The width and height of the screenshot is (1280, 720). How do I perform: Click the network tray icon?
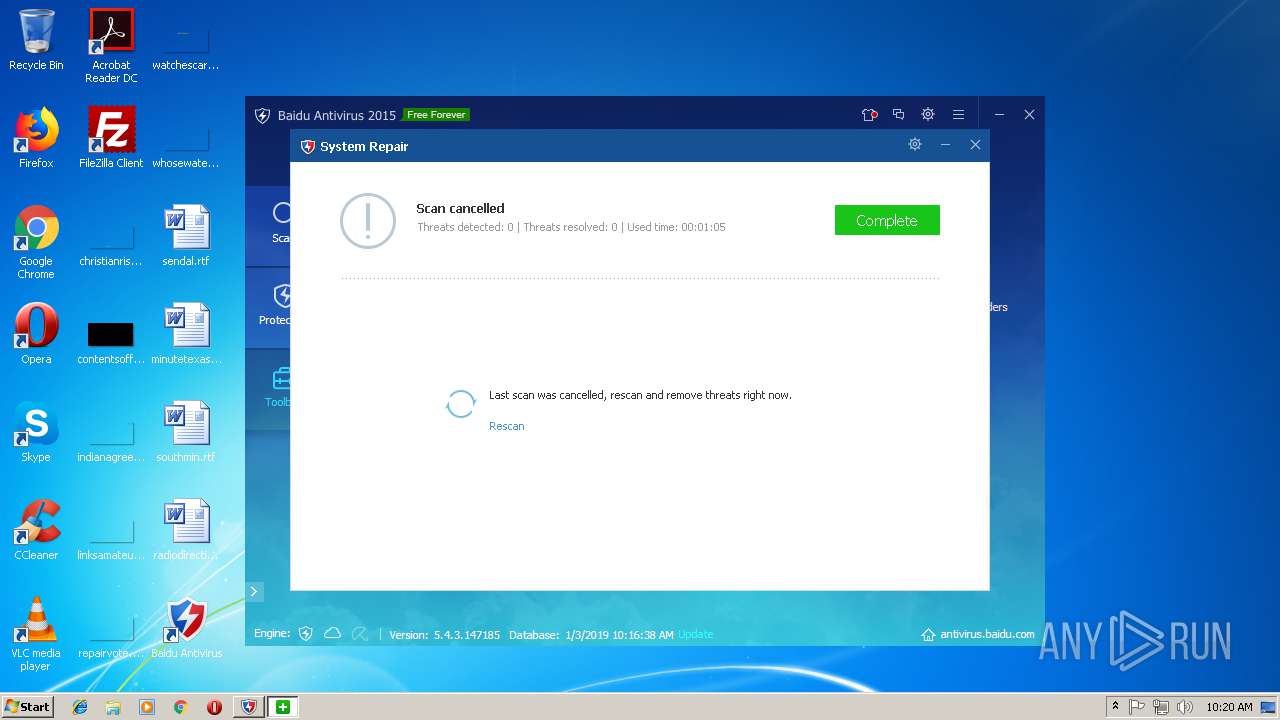(x=1161, y=707)
